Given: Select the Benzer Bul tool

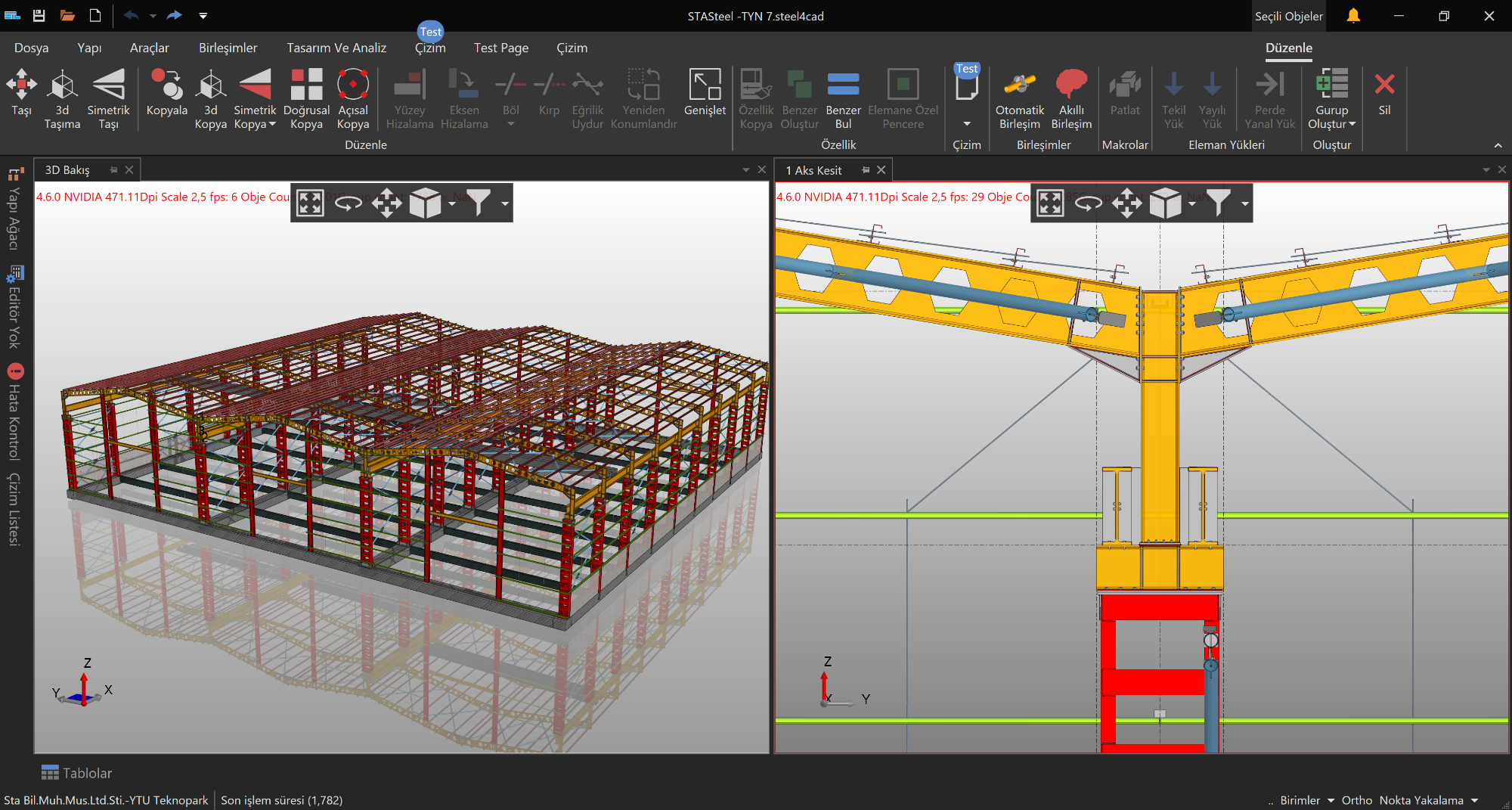Looking at the screenshot, I should click(843, 85).
